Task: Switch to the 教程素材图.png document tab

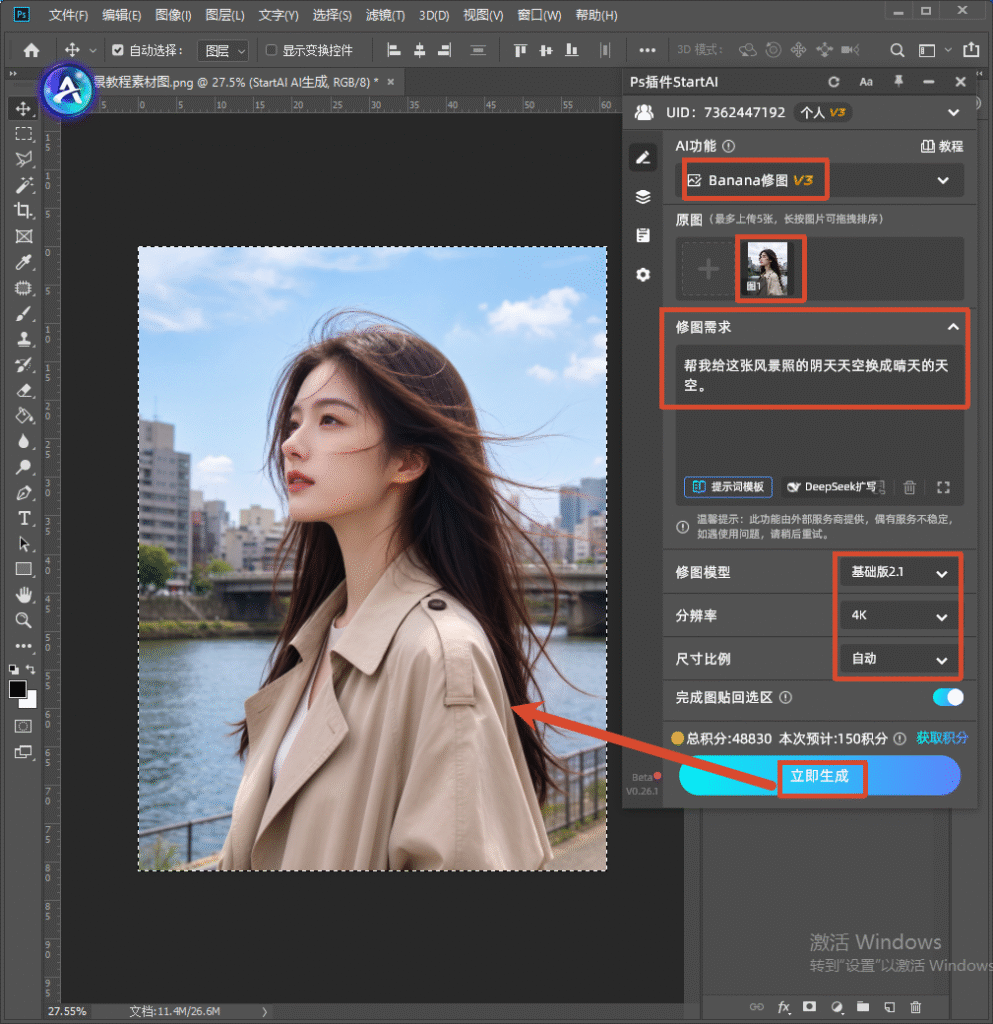Action: pyautogui.click(x=235, y=82)
